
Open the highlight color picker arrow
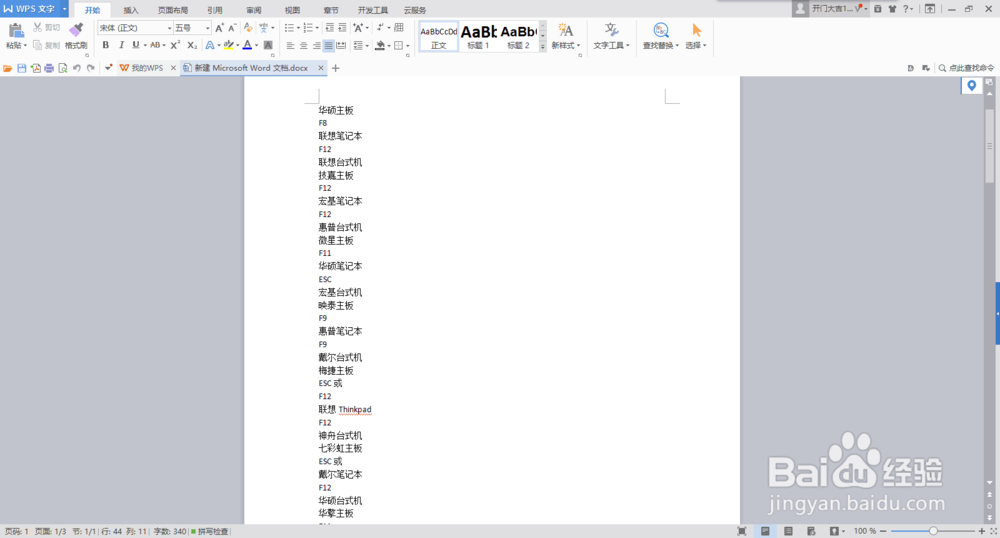click(237, 45)
